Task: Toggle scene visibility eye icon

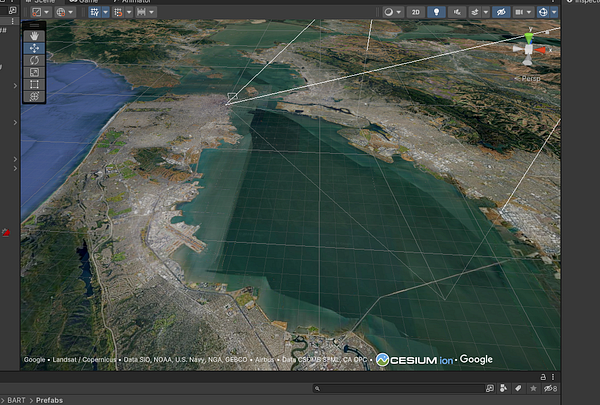Action: pyautogui.click(x=501, y=12)
